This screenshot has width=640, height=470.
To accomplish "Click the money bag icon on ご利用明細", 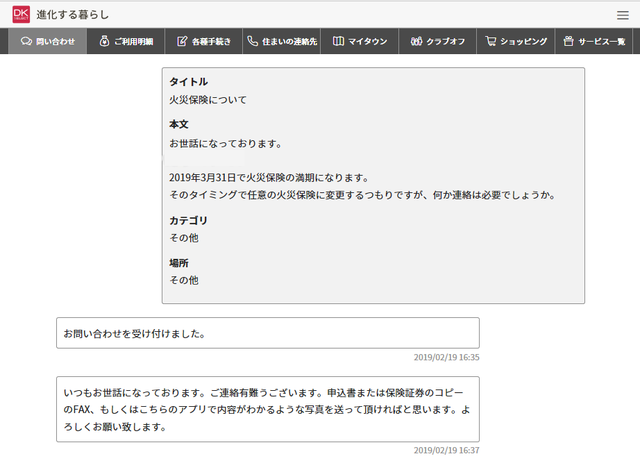I will 104,41.
